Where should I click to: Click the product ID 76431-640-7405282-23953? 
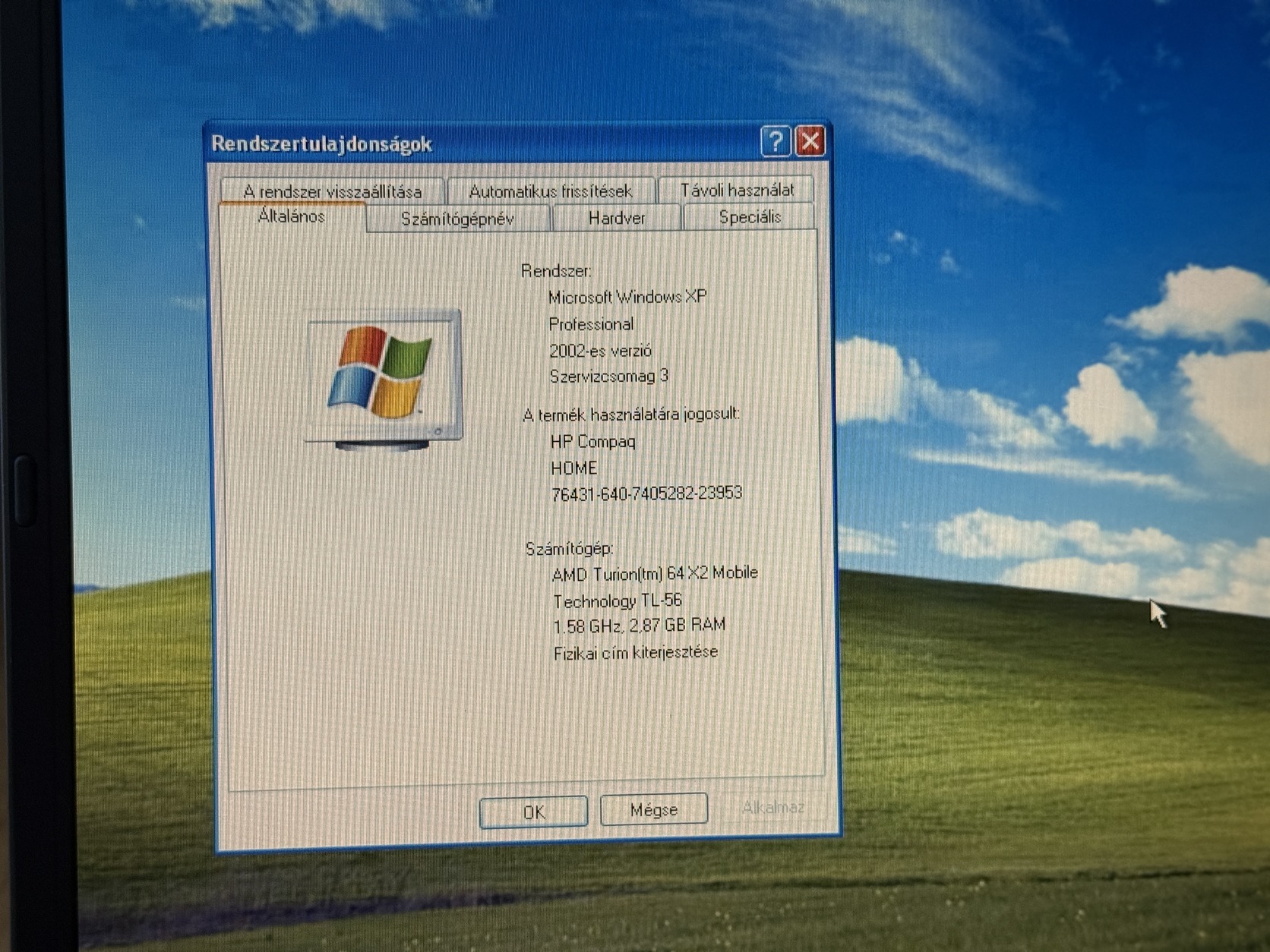(647, 493)
